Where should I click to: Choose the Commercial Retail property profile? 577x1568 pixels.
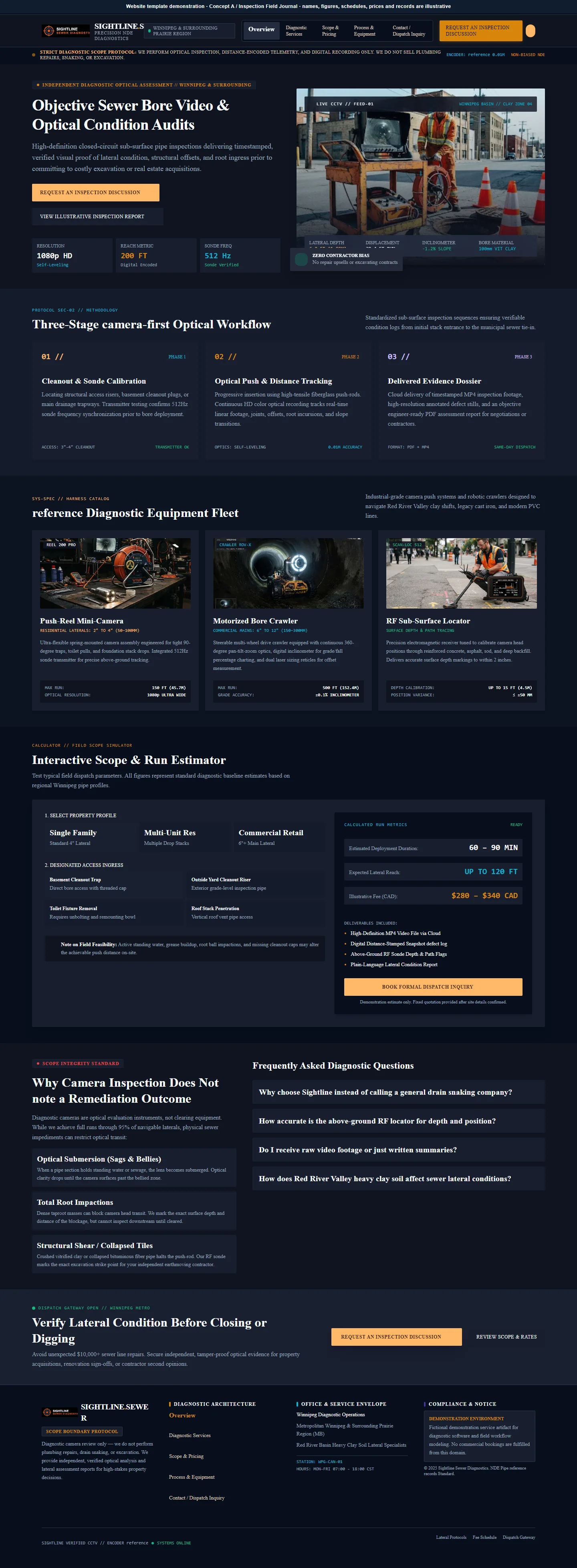coord(280,837)
